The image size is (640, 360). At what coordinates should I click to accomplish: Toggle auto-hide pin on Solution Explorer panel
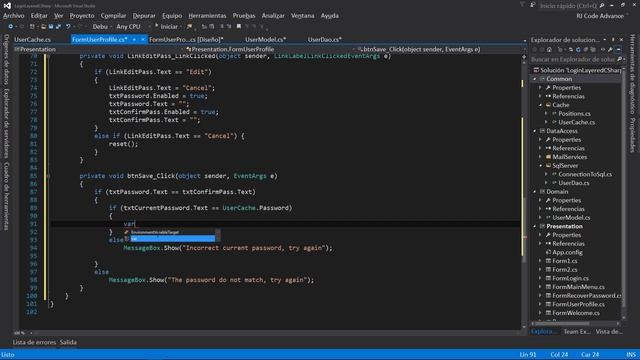click(x=613, y=40)
